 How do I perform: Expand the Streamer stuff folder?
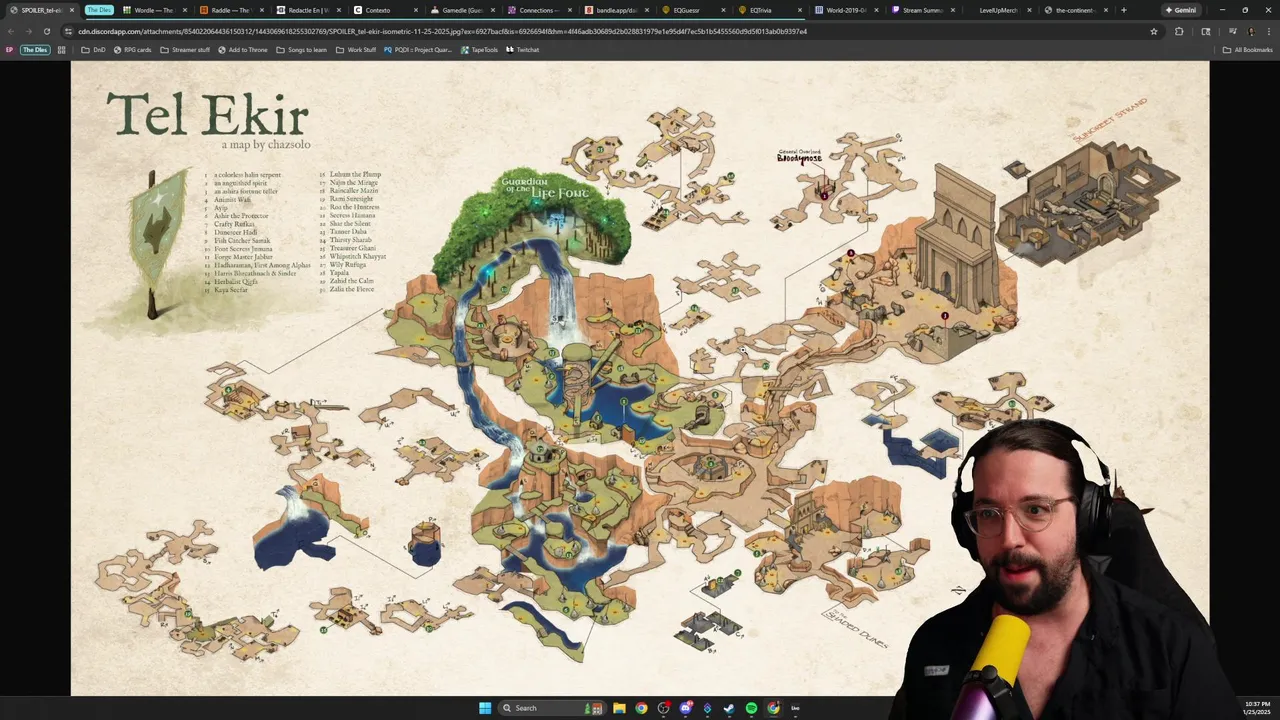186,49
